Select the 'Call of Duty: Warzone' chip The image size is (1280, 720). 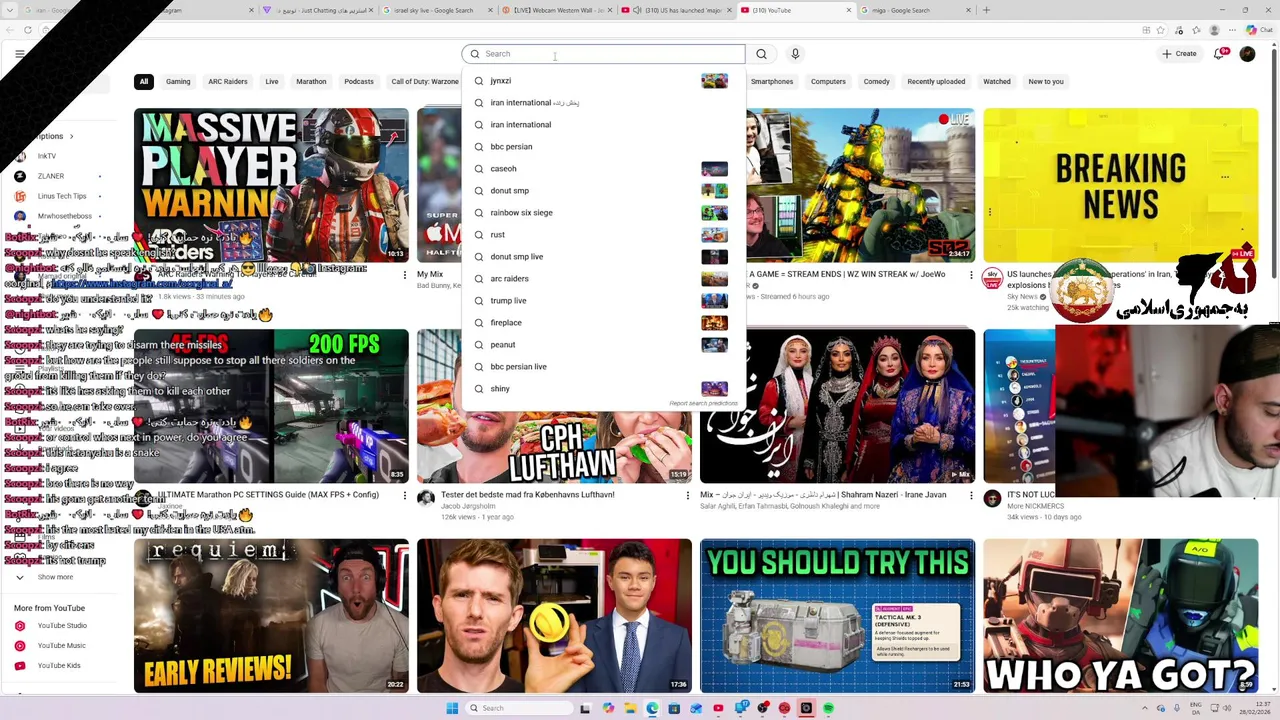[x=425, y=82]
